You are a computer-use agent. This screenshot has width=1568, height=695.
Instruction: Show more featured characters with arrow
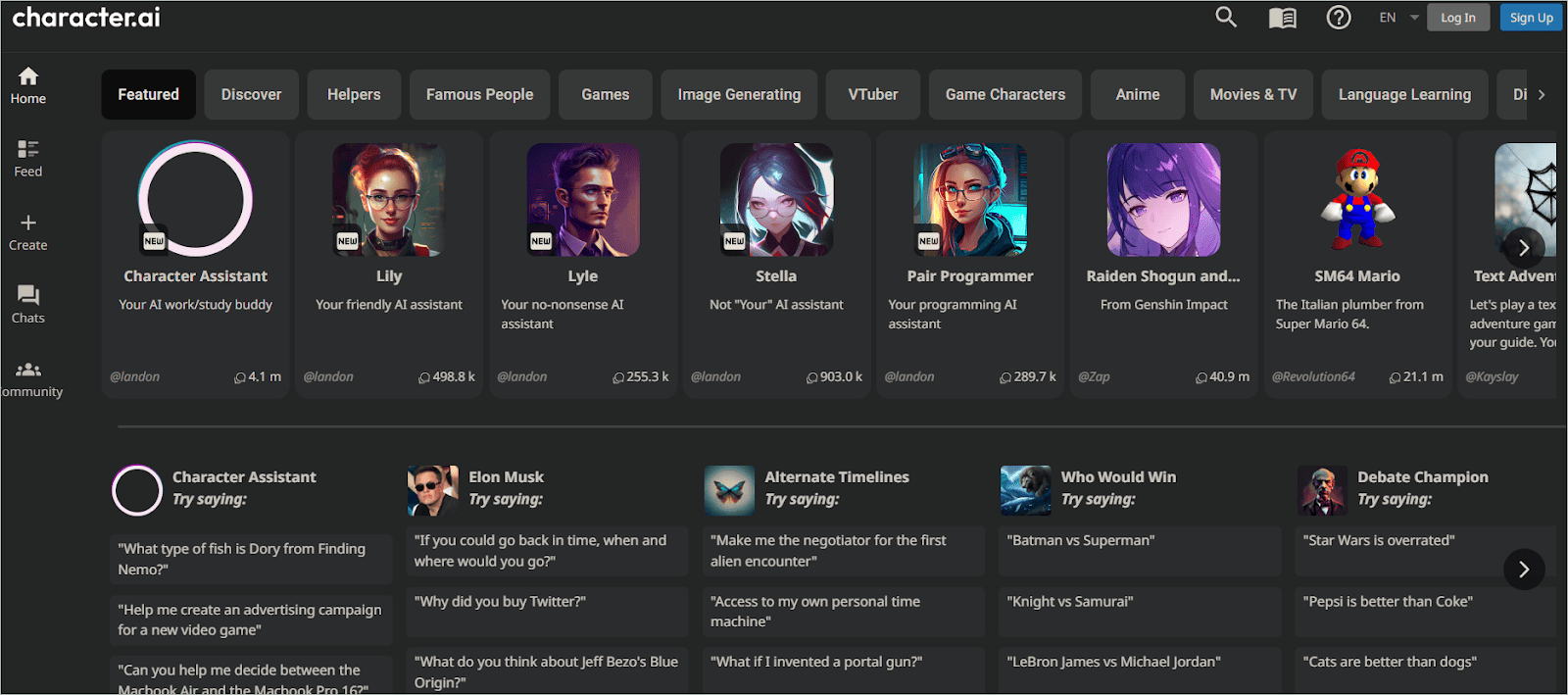[x=1523, y=248]
